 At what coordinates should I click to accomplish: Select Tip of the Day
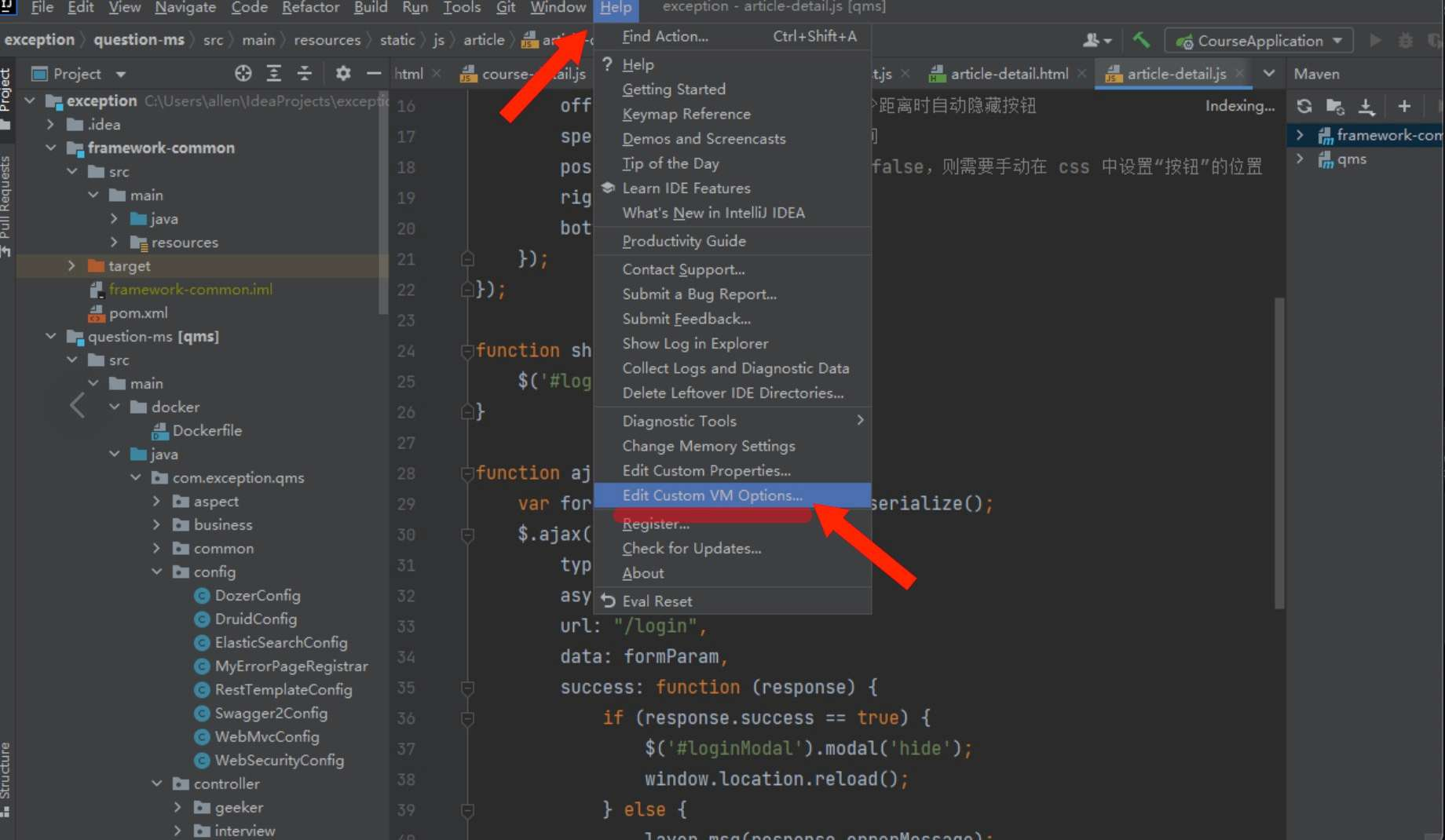[x=732, y=163]
